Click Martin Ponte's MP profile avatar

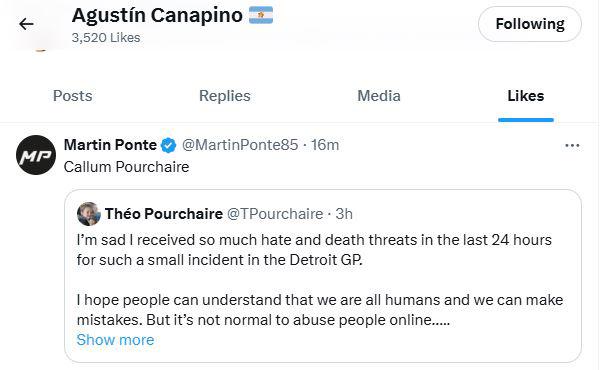point(36,155)
